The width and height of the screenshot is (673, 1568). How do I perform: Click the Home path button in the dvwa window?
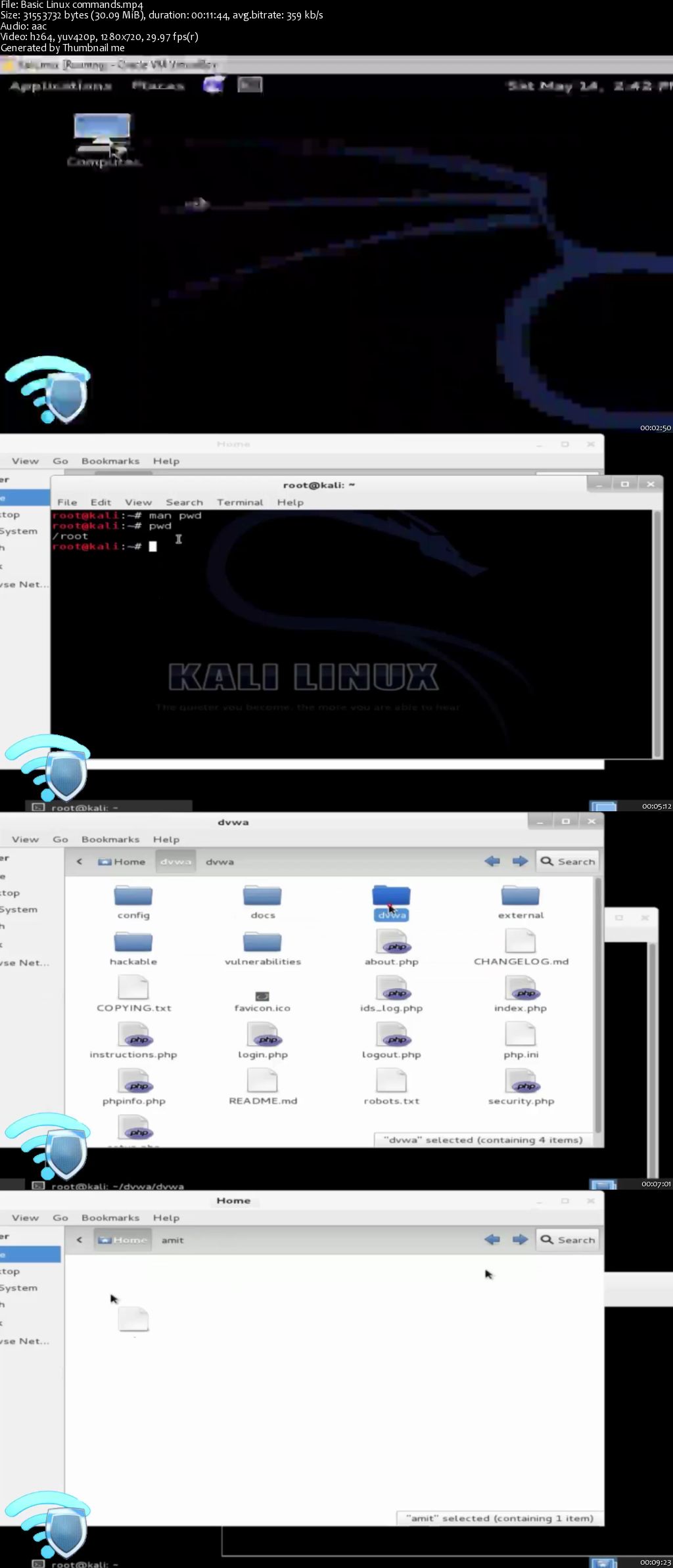pos(122,861)
